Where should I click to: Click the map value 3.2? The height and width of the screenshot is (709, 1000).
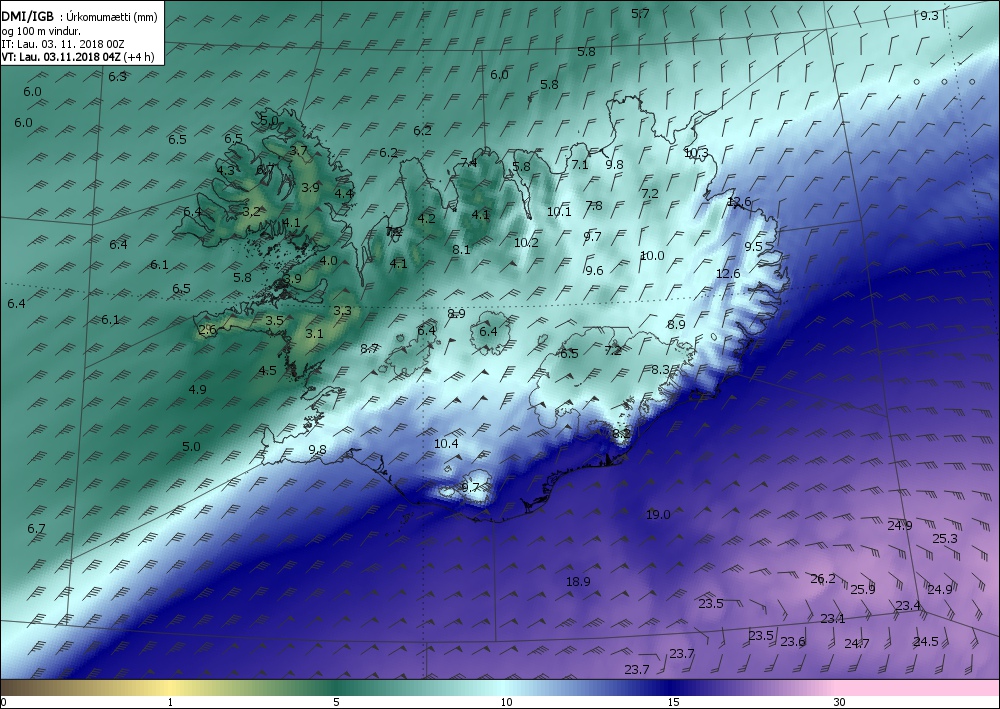coord(251,211)
